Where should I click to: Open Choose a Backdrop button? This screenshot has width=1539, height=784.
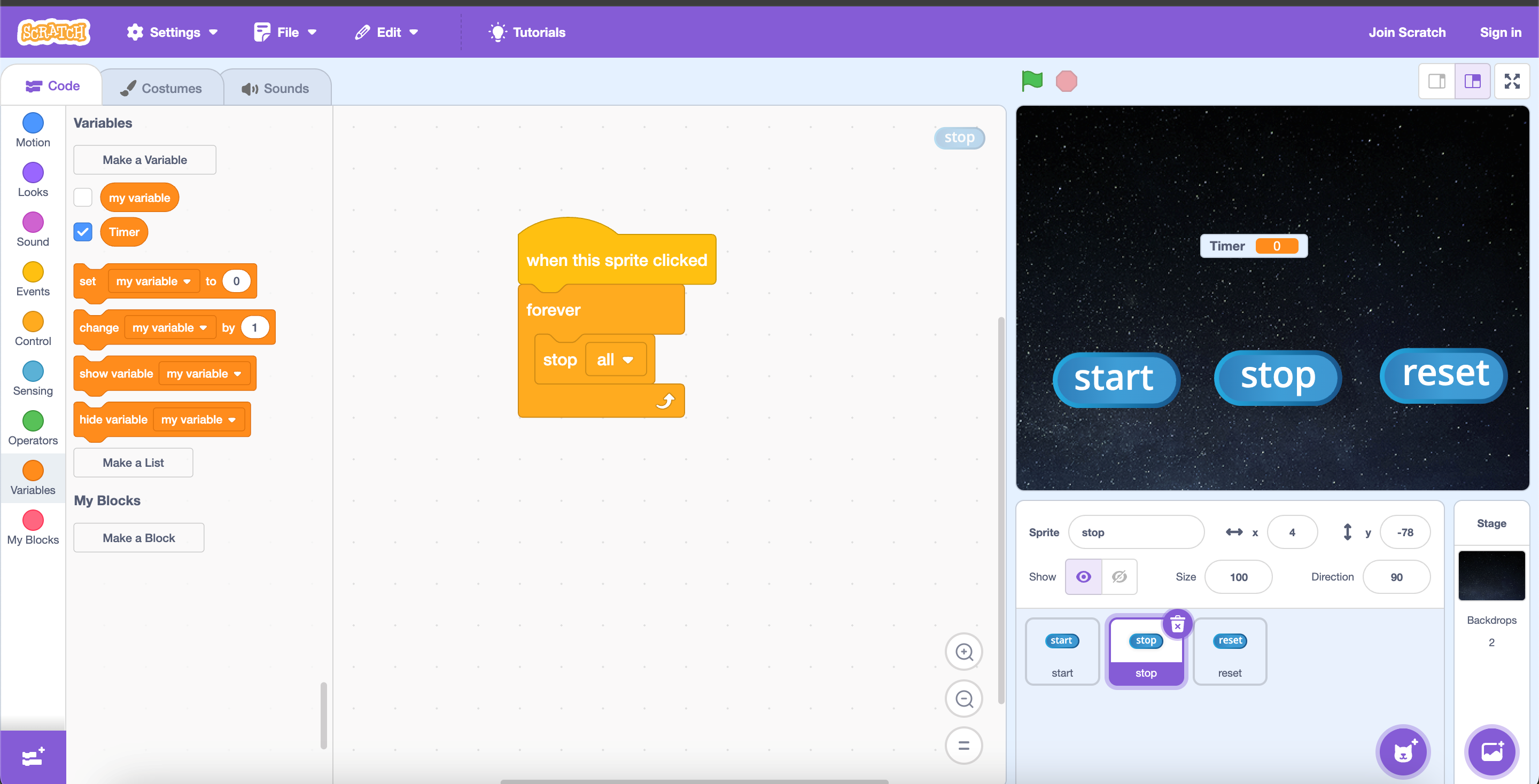point(1492,752)
